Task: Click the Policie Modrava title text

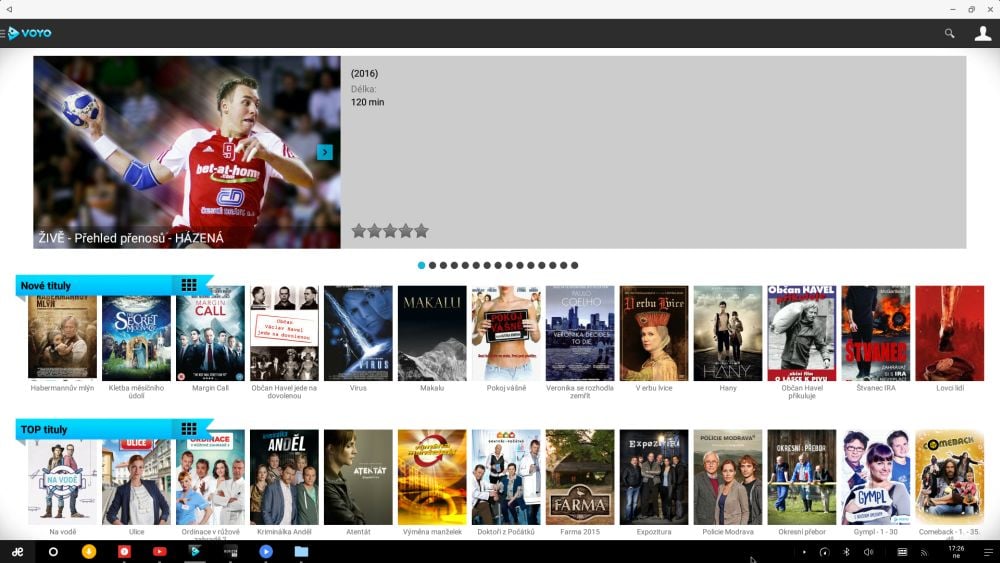Action: tap(728, 532)
